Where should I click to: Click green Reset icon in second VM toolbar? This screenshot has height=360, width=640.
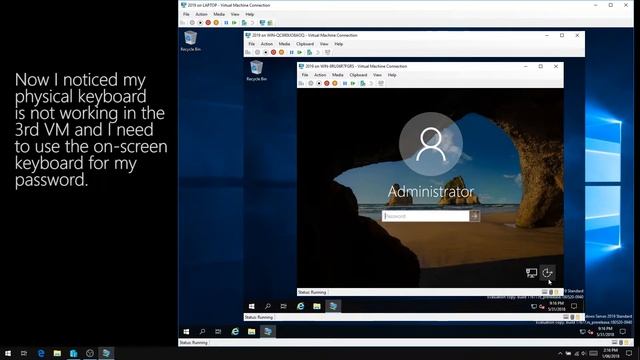click(x=300, y=52)
